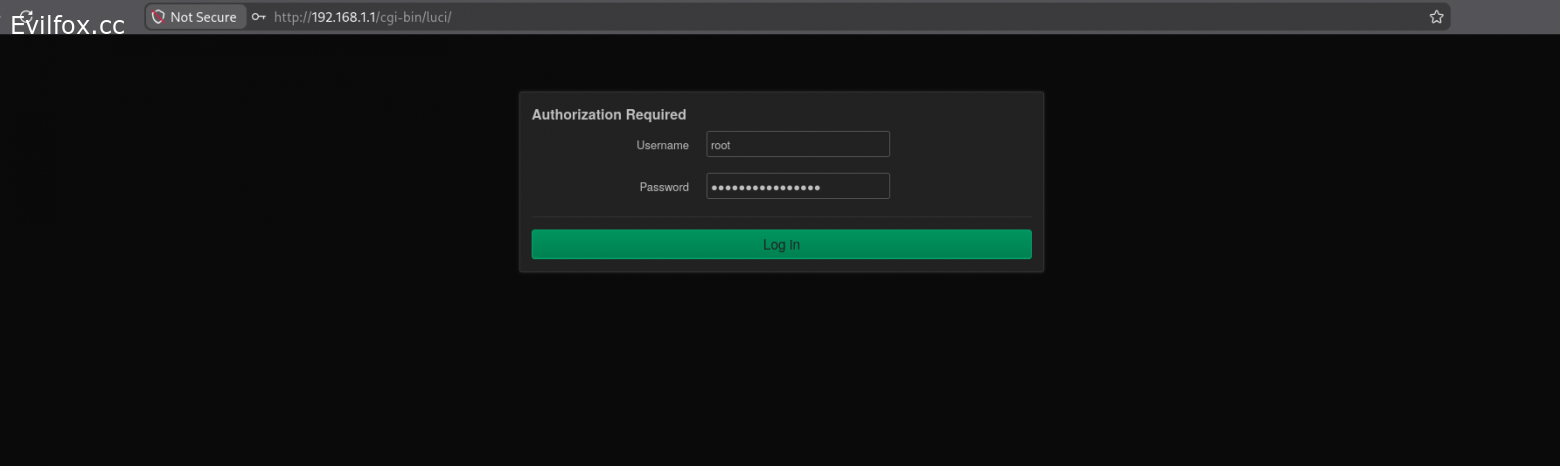Click the Username label text

point(662,146)
